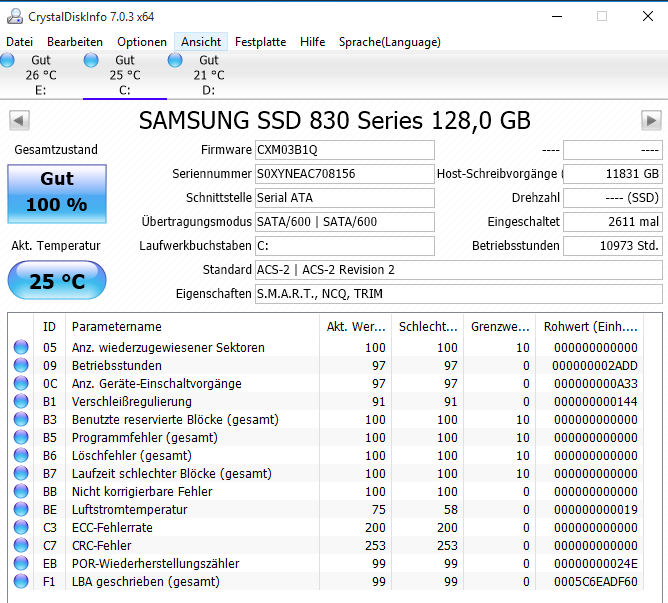
Task: Open the Sprache(Language) menu
Action: point(389,42)
